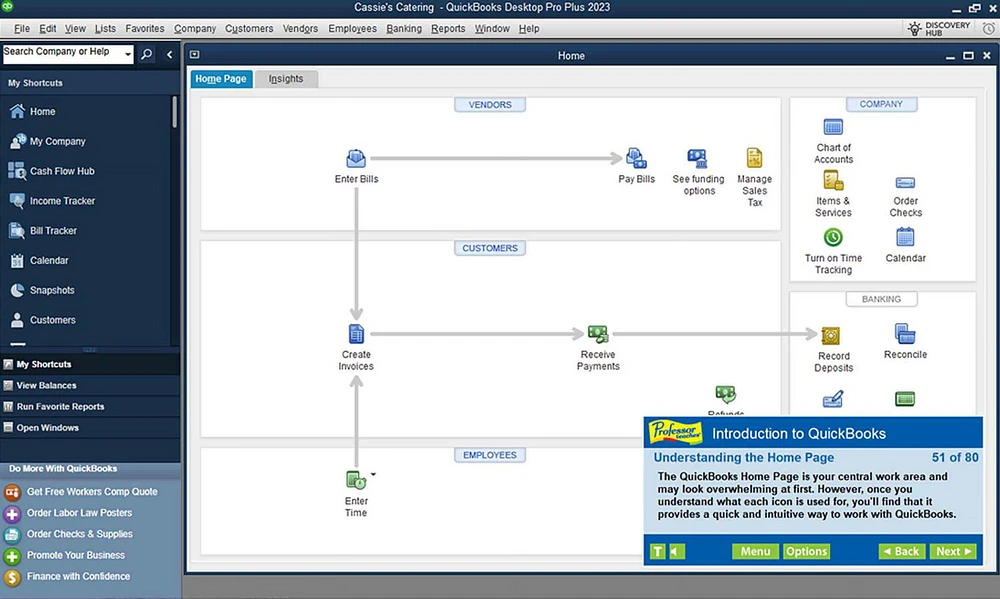Click the tutorial Options button
The width and height of the screenshot is (1000, 599).
[x=806, y=551]
